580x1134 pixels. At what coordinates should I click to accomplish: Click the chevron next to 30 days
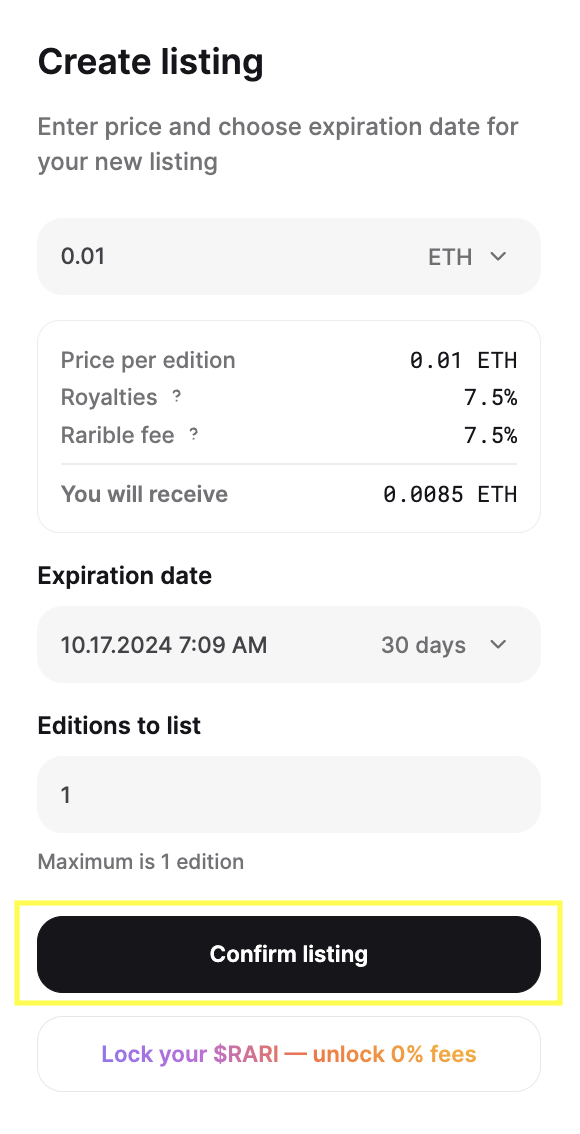pos(497,645)
